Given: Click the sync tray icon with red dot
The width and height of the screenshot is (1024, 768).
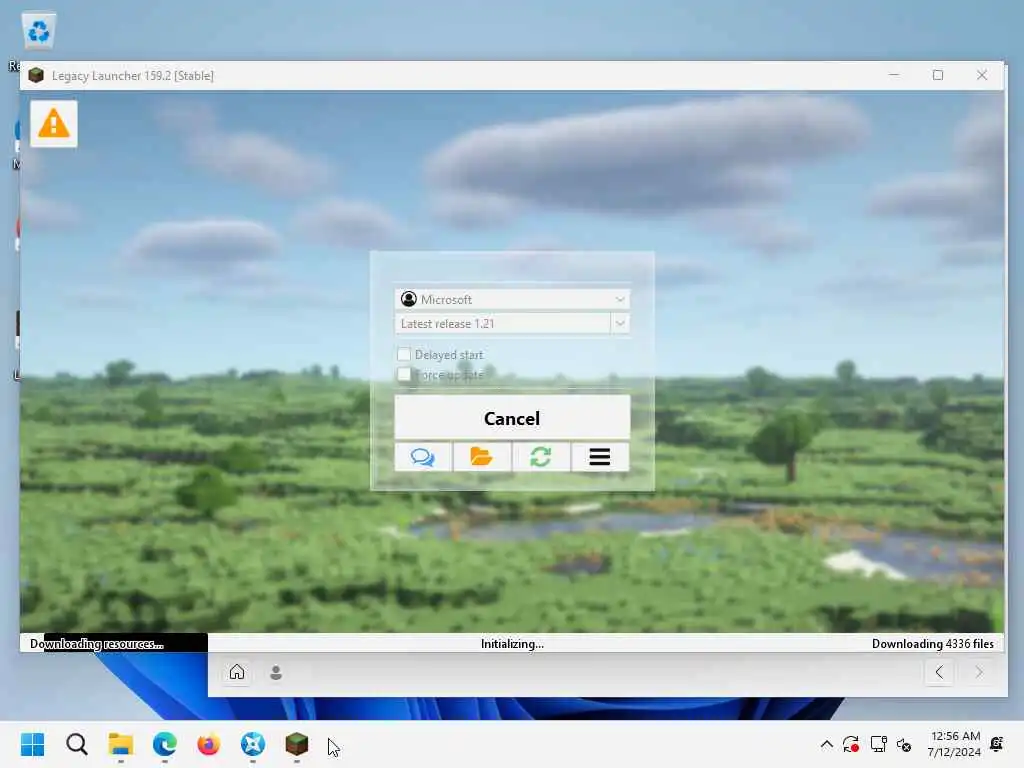Looking at the screenshot, I should (851, 744).
